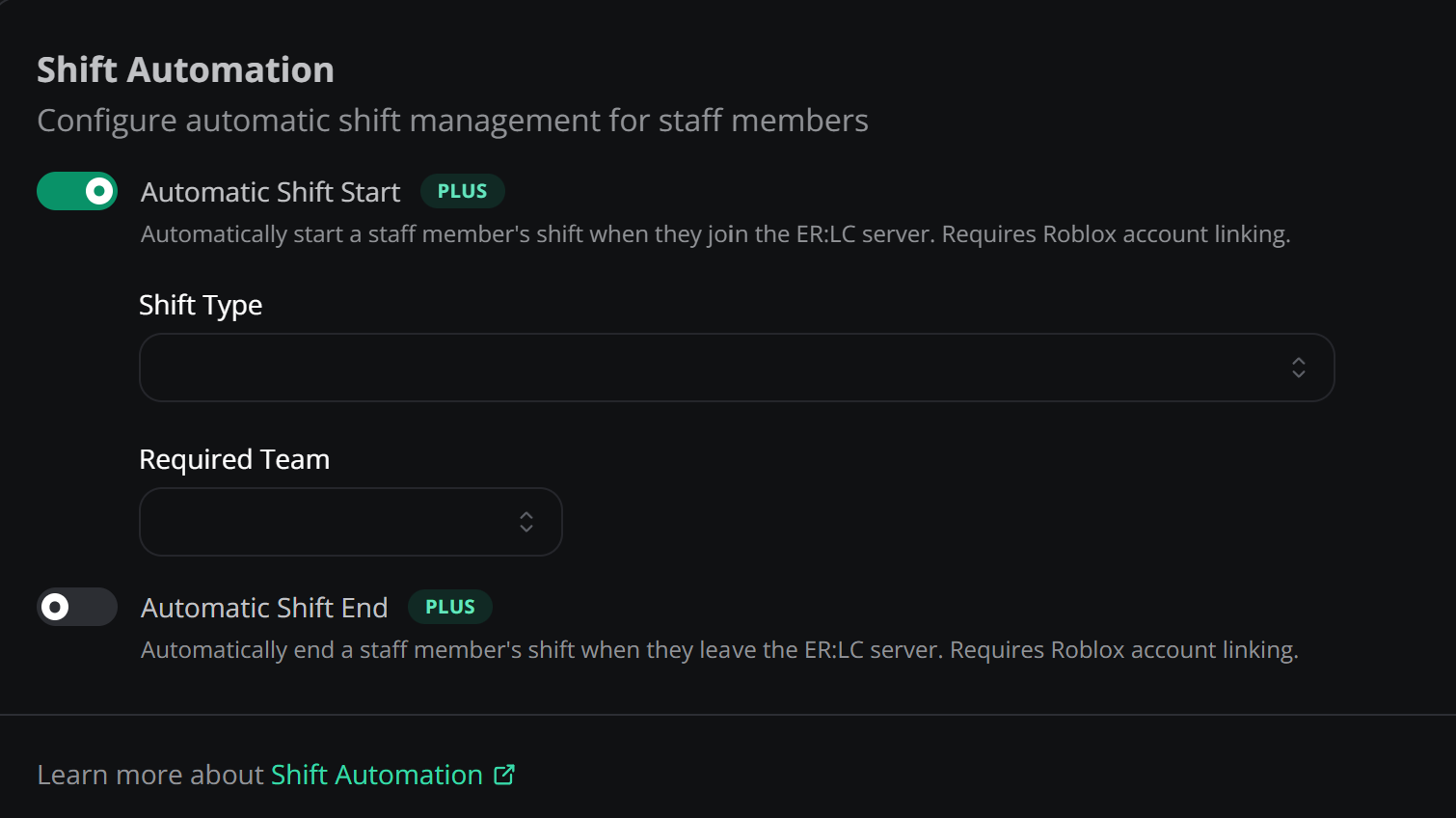Click the Automatic Shift Start label
This screenshot has width=1456, height=818.
[x=270, y=191]
